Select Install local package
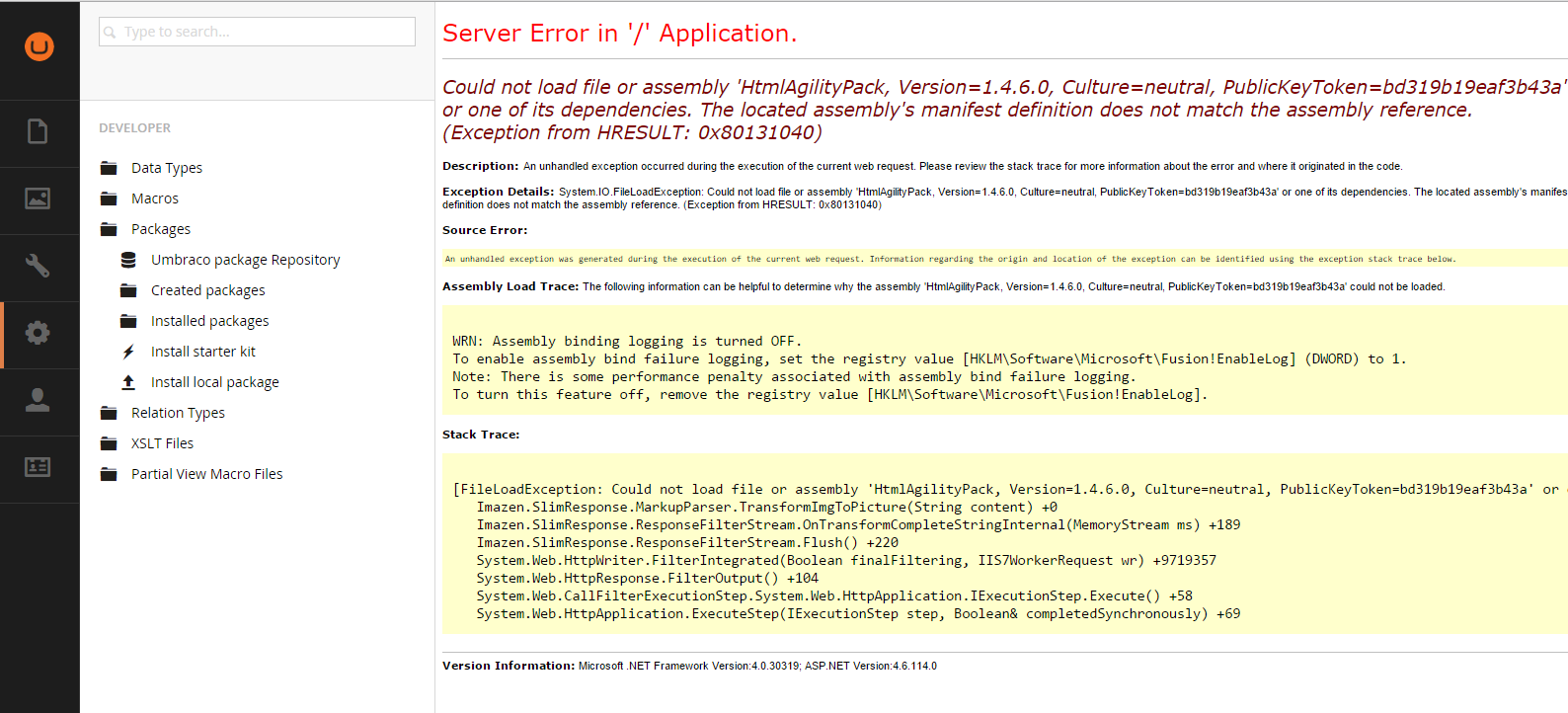1568x713 pixels. pos(214,382)
